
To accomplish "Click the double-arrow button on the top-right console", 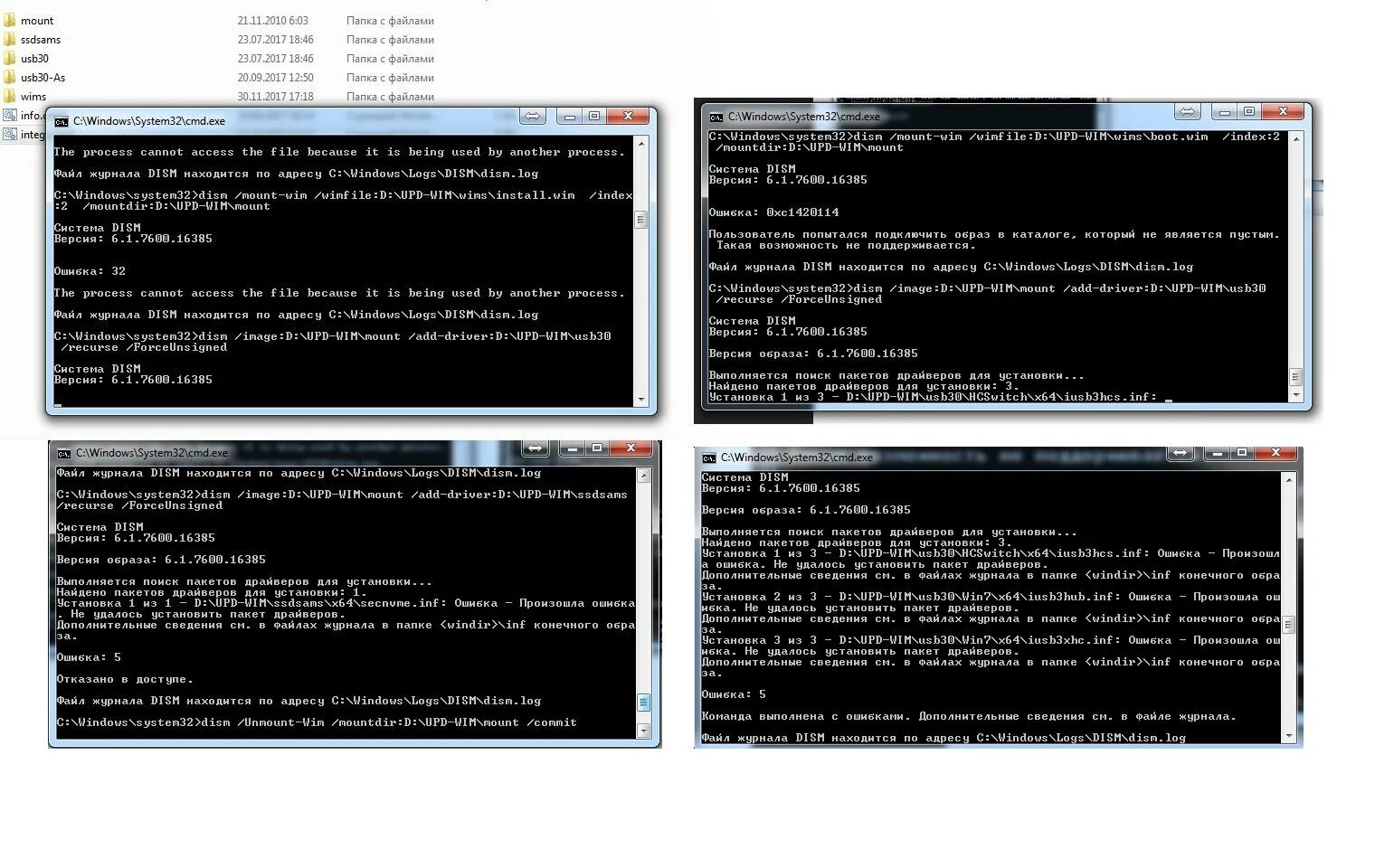I will [x=1187, y=111].
